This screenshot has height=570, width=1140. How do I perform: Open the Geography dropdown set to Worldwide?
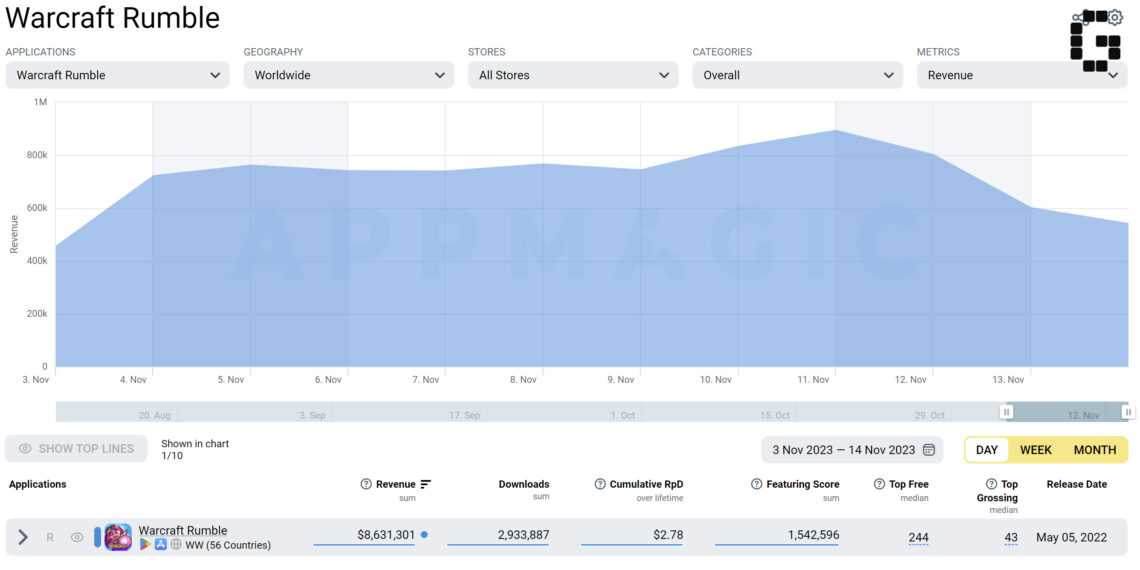(x=349, y=75)
